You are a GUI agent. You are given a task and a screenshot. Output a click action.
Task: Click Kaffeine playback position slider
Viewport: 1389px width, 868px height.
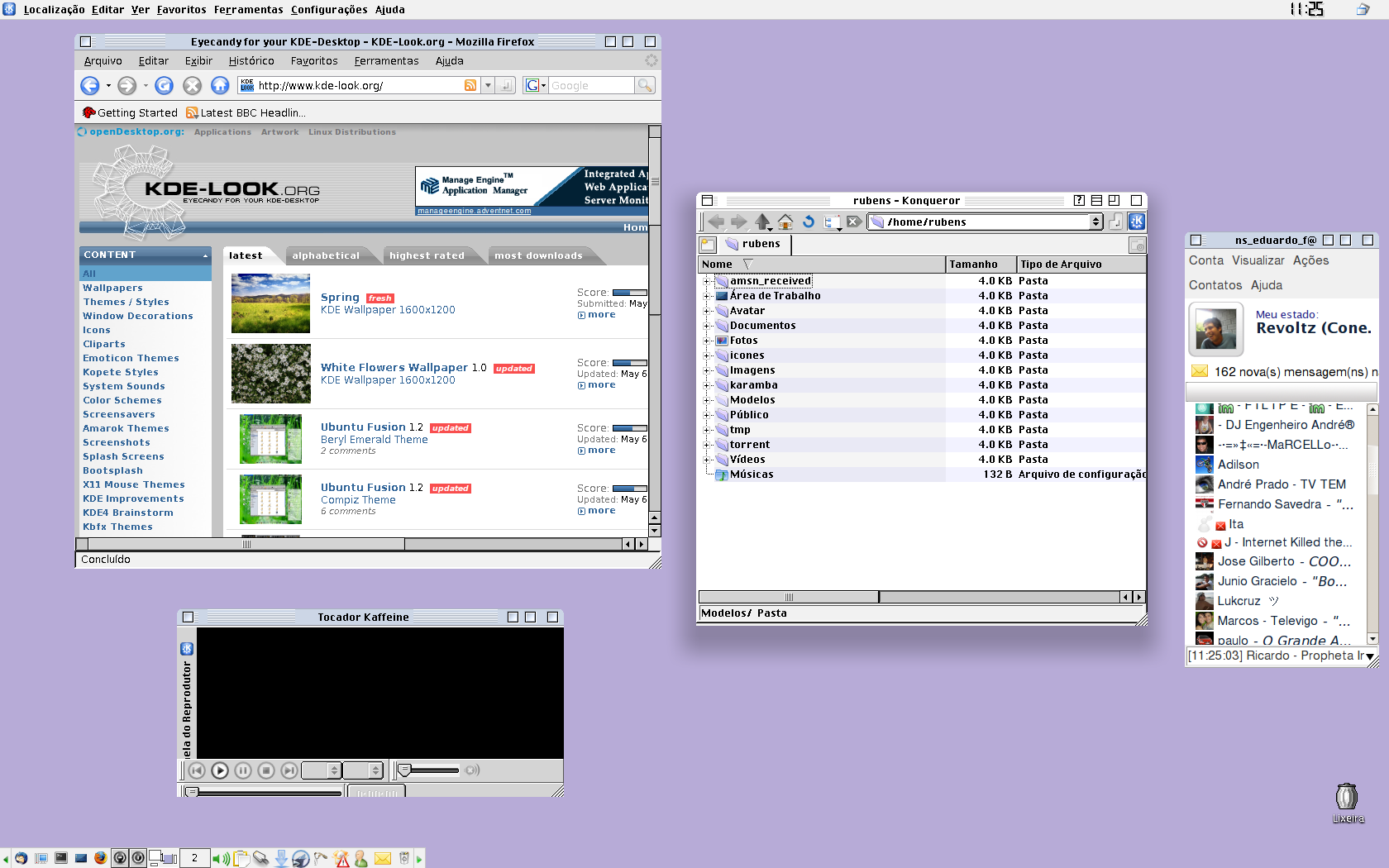click(263, 792)
